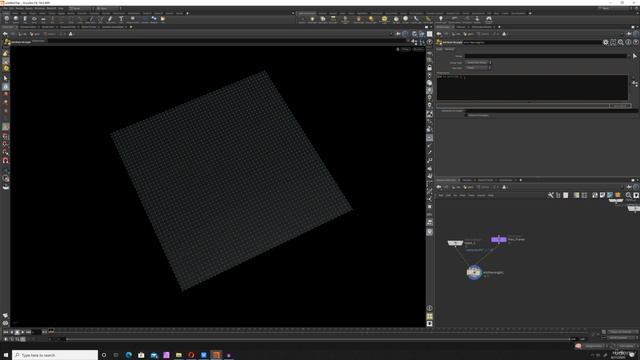Select the Gamepad Camera shelf tool

[489, 19]
